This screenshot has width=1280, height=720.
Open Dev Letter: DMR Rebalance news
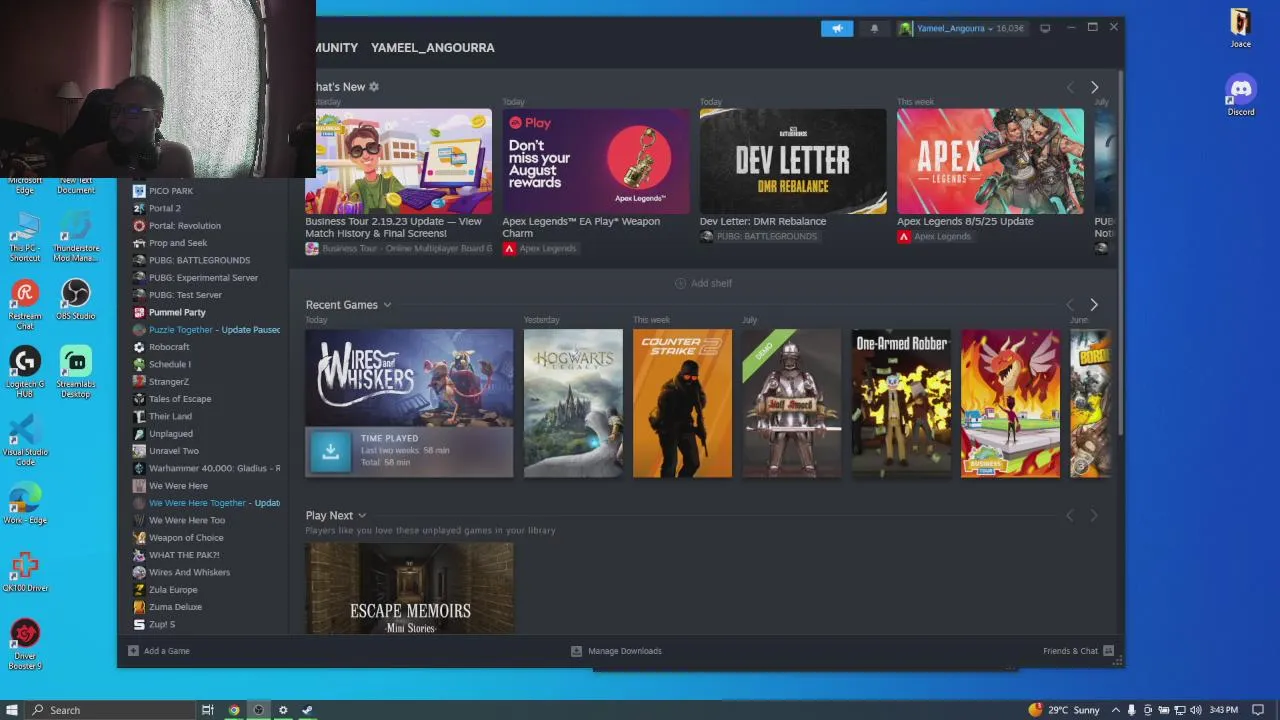point(793,161)
